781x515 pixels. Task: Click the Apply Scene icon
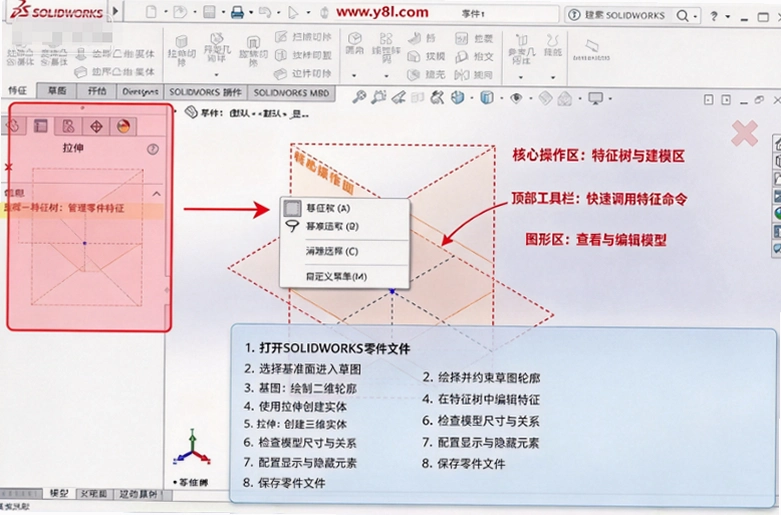click(565, 98)
